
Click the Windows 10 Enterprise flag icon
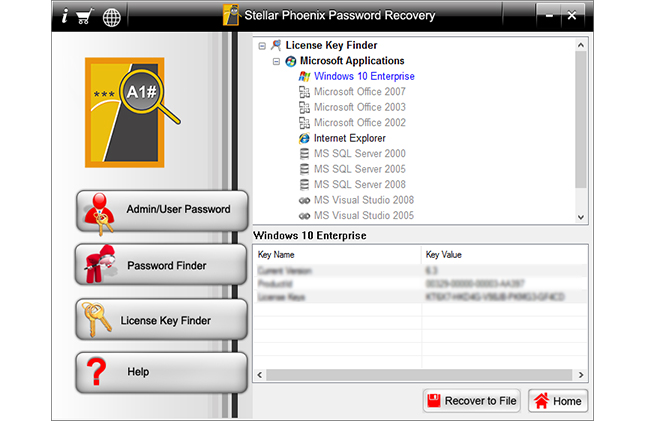point(304,77)
